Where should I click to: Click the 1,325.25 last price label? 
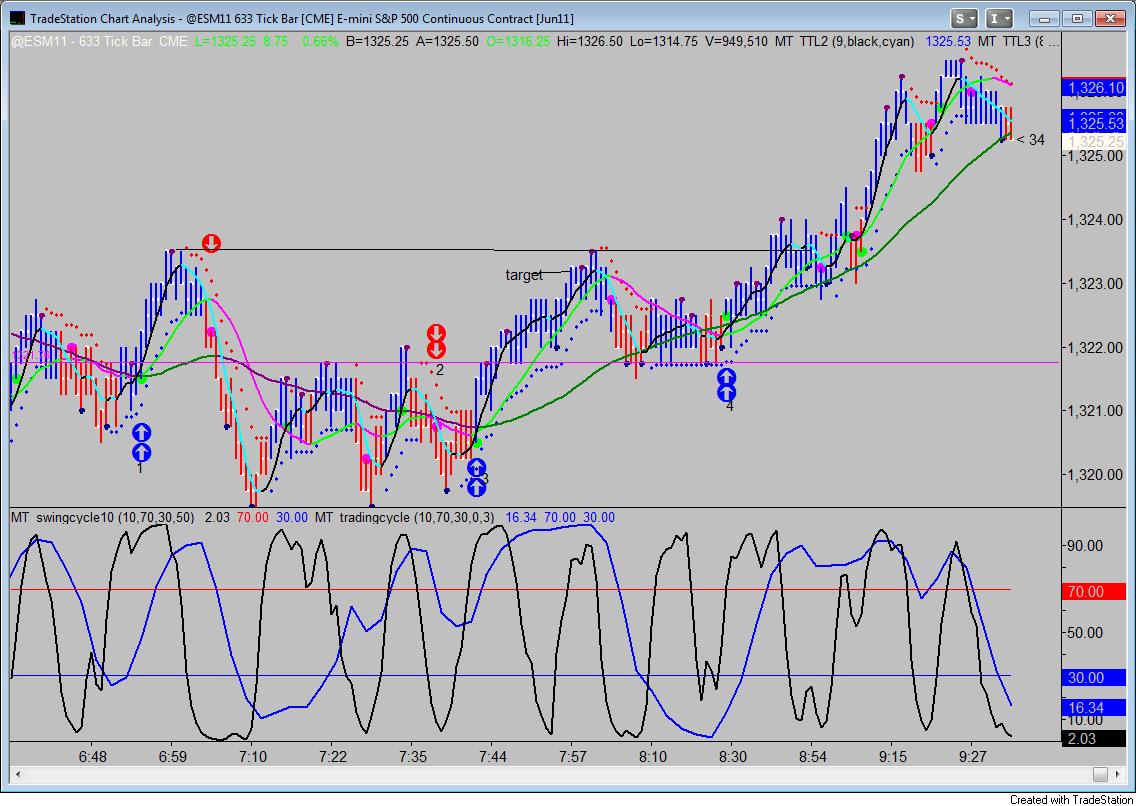1095,142
